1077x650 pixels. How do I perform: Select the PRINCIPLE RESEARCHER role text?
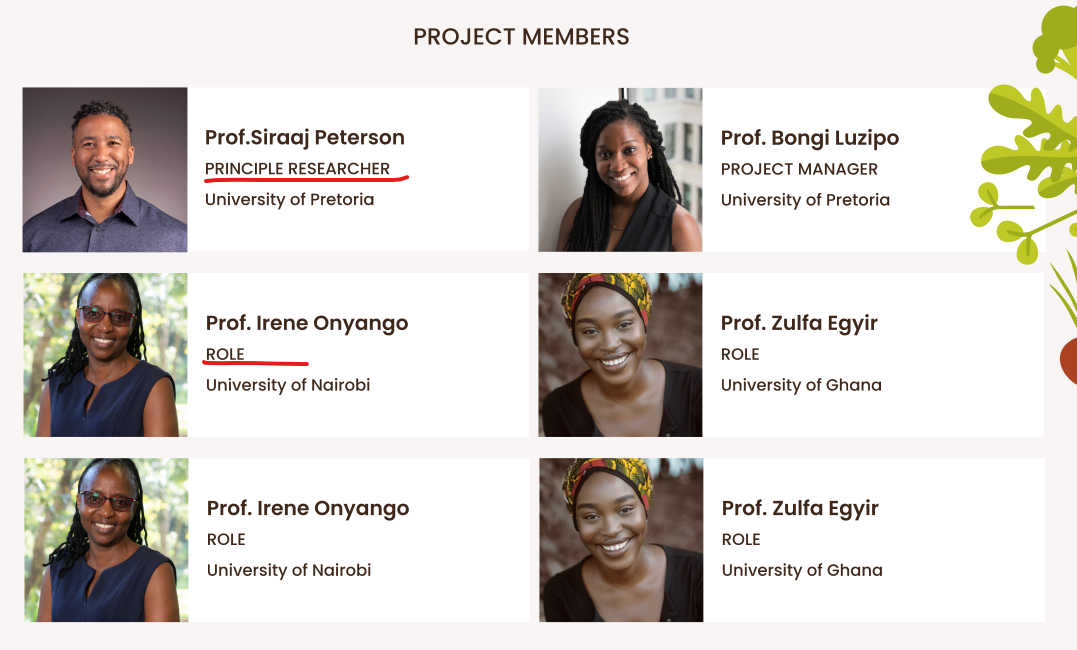click(x=297, y=168)
